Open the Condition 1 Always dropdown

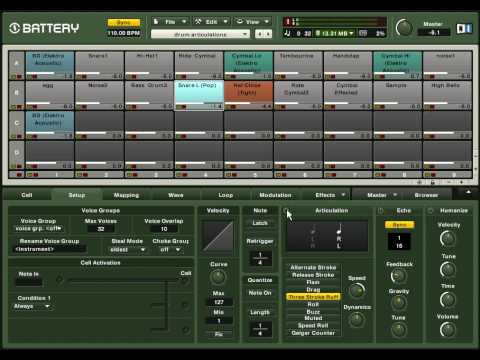(x=32, y=306)
